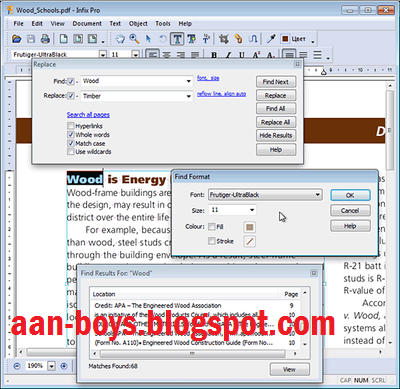The image size is (400, 389).
Task: Select the Zoom magnifier tool
Action: (x=134, y=39)
